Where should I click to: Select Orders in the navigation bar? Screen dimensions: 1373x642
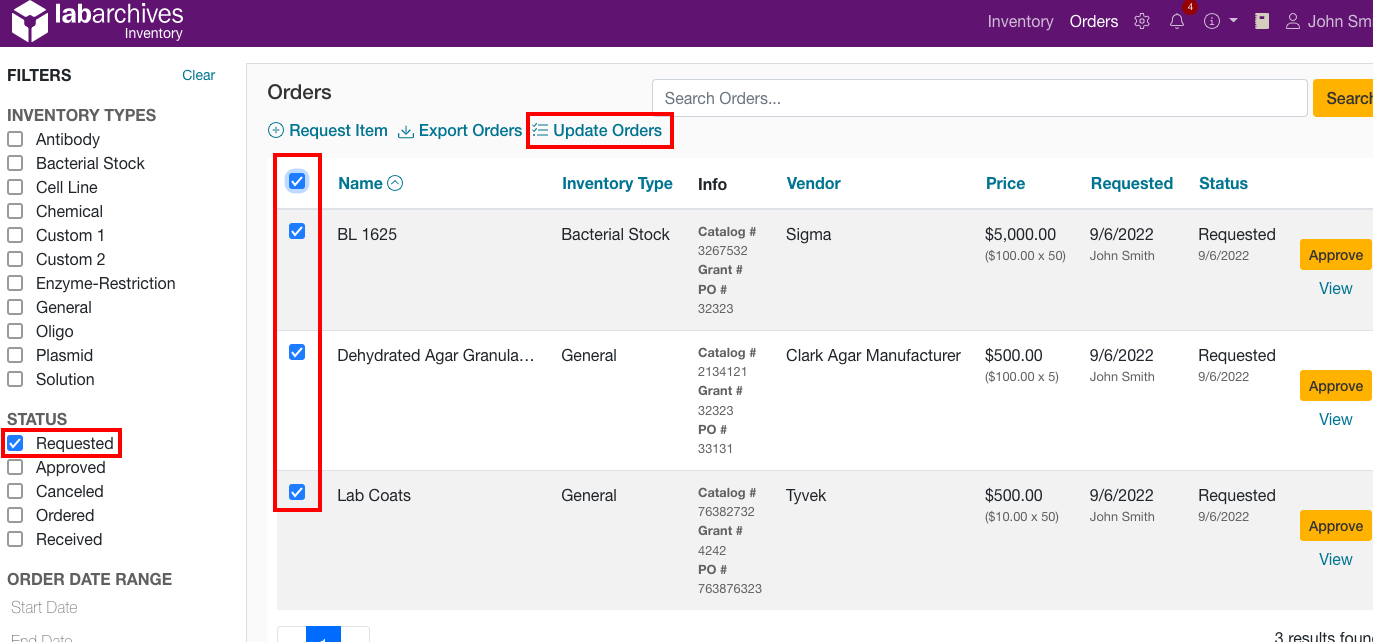click(x=1093, y=21)
